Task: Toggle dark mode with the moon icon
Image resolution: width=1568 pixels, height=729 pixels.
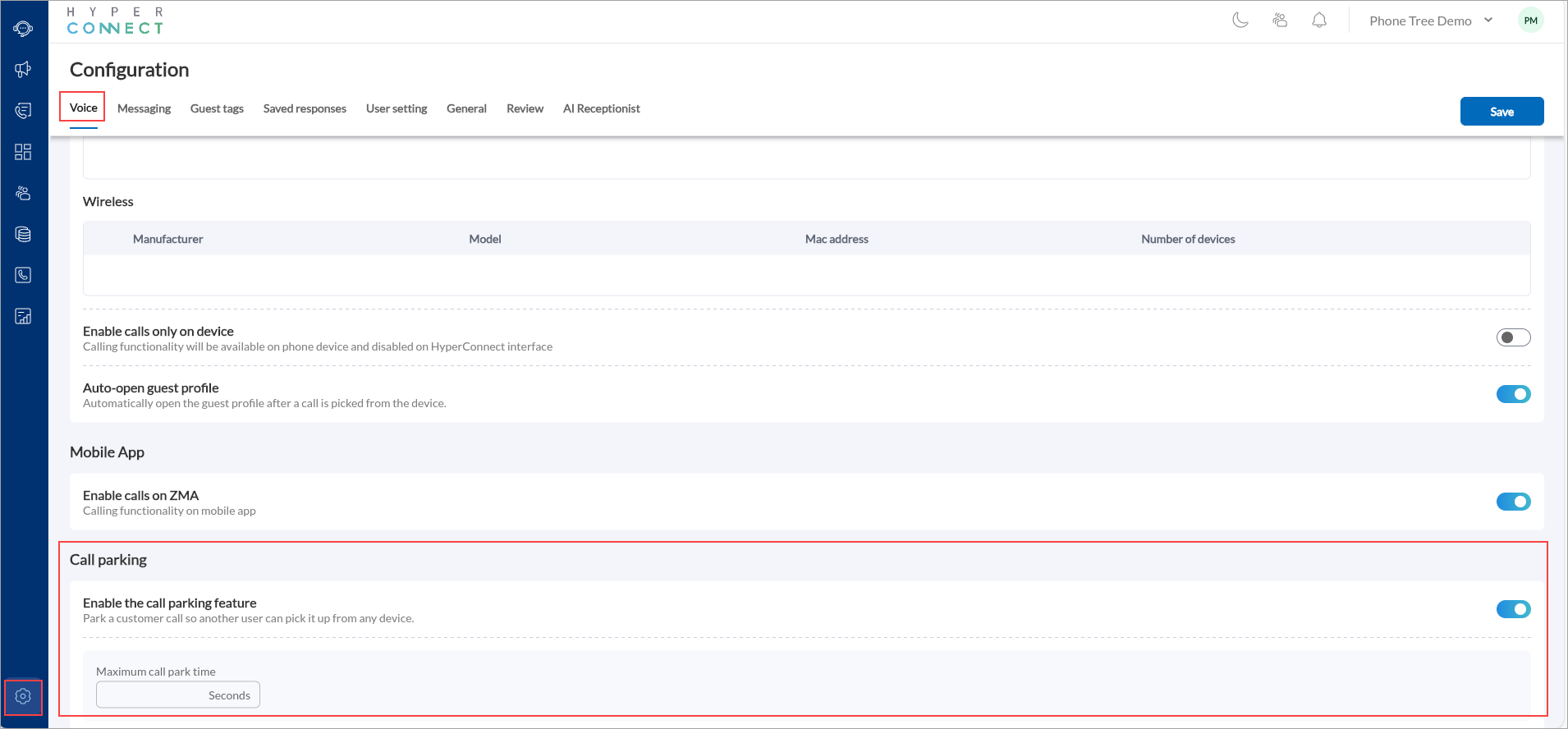Action: [x=1240, y=21]
